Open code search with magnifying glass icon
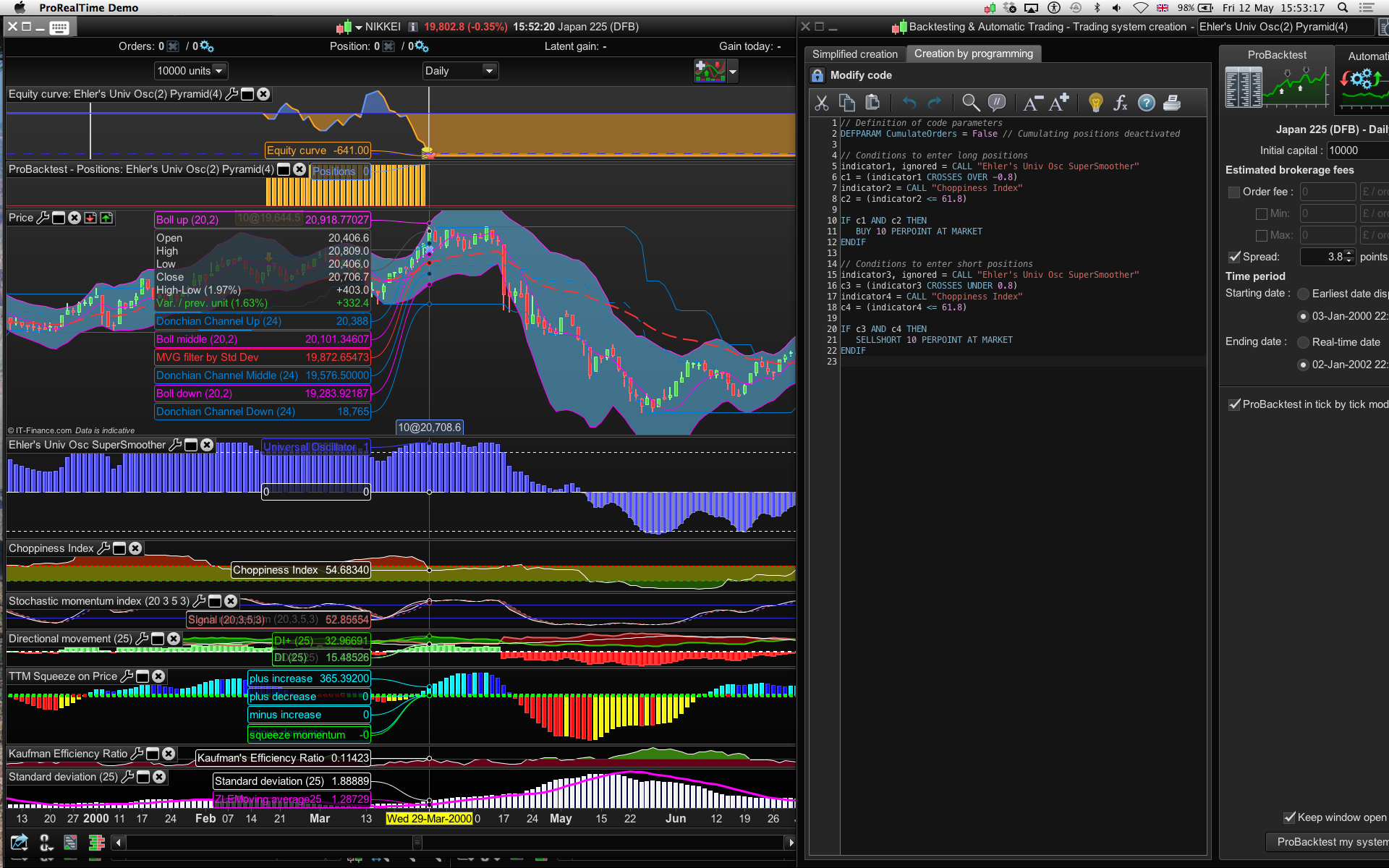Screen dimensions: 1389x868 pos(971,103)
